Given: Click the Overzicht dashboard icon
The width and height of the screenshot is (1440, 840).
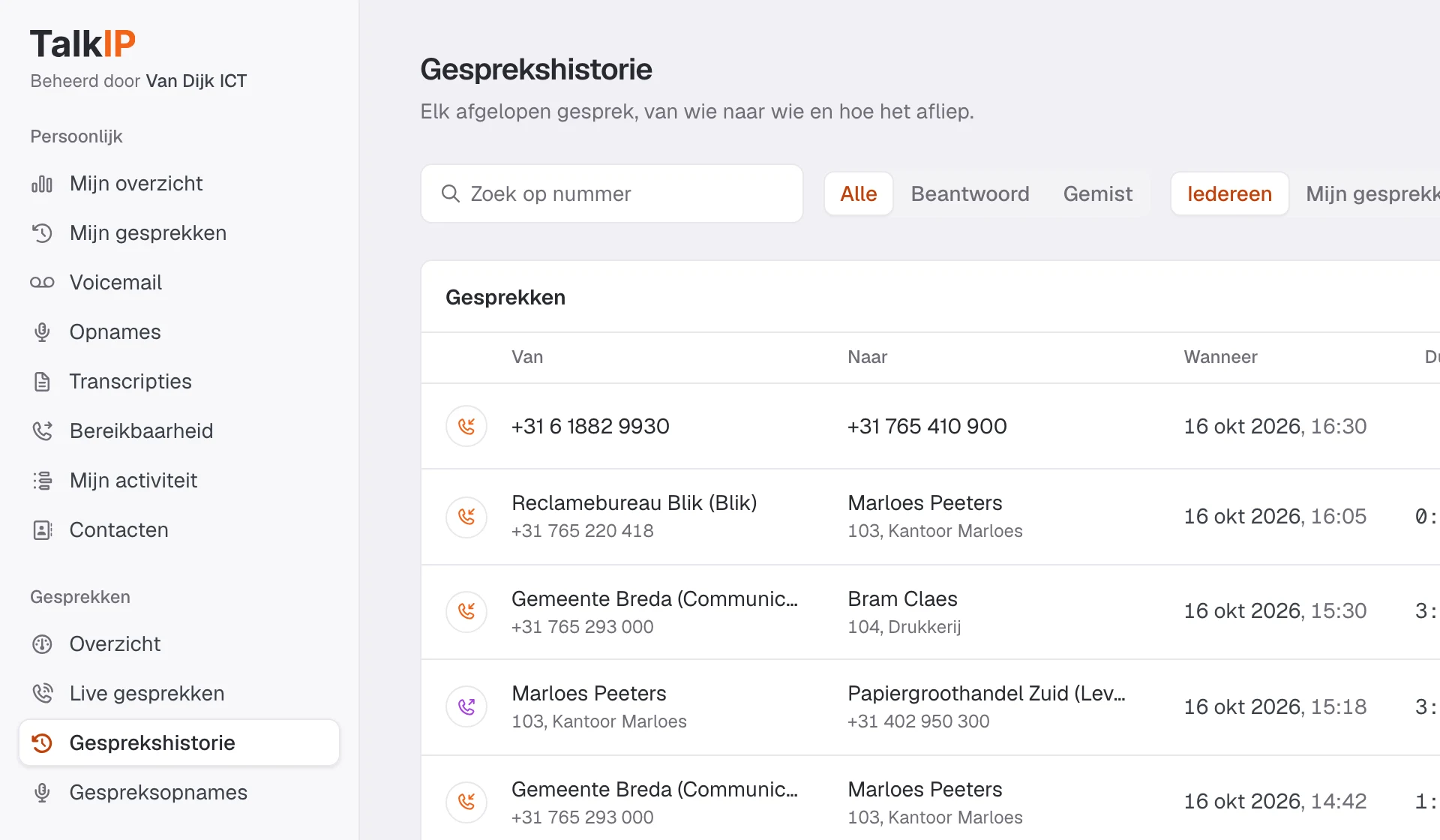Looking at the screenshot, I should tap(42, 644).
